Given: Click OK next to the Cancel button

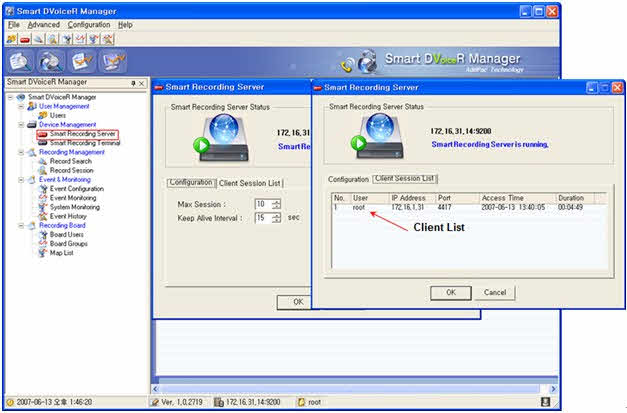Looking at the screenshot, I should tap(451, 292).
